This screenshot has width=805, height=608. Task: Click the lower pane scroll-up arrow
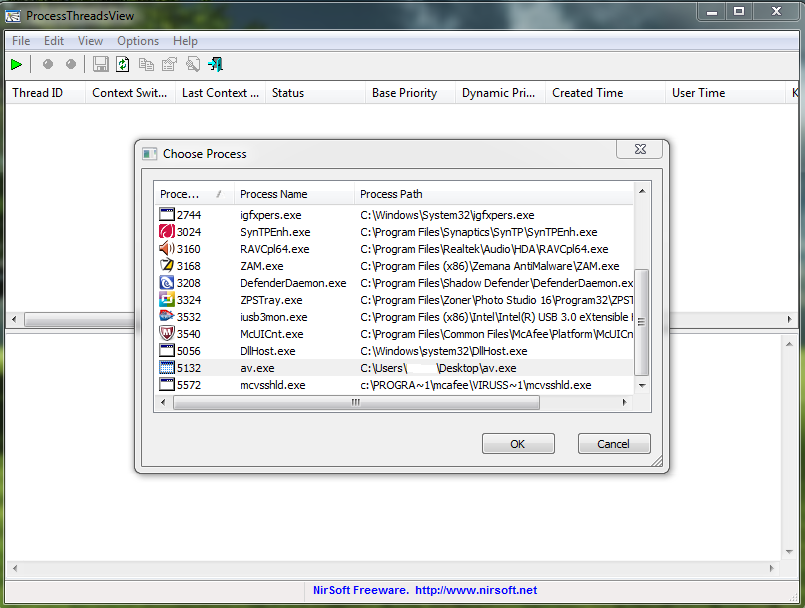pyautogui.click(x=790, y=344)
